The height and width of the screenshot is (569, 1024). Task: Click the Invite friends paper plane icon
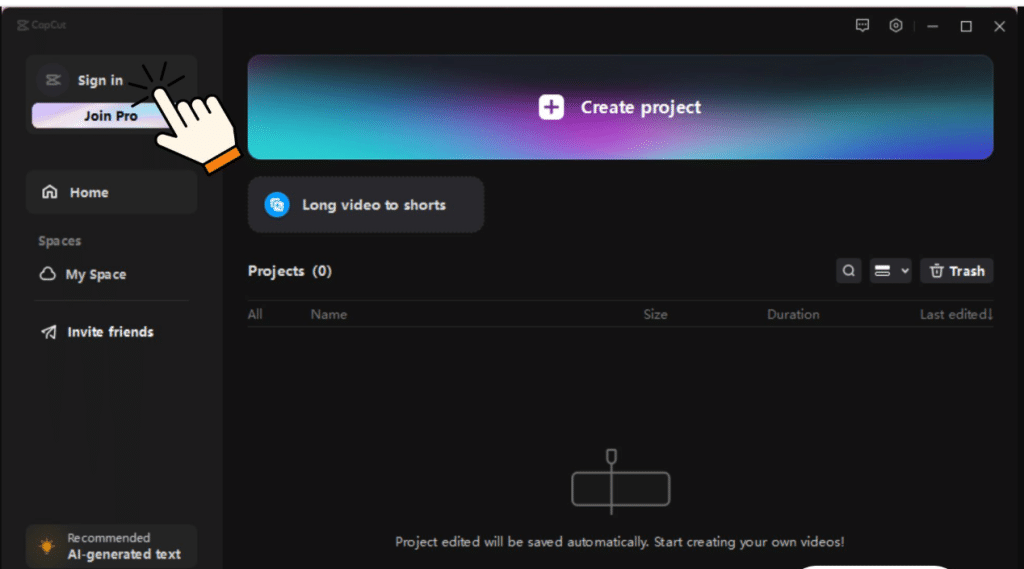[49, 332]
